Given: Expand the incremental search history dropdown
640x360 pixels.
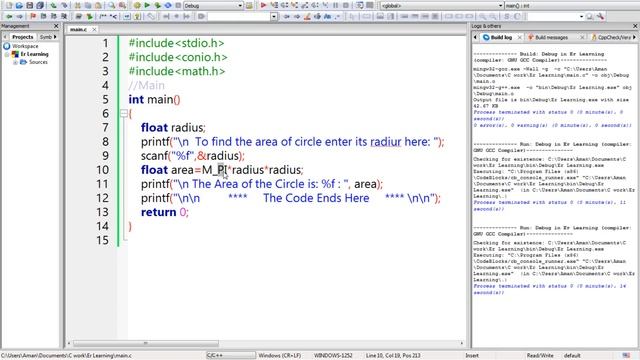Looking at the screenshot, I should [x=274, y=17].
